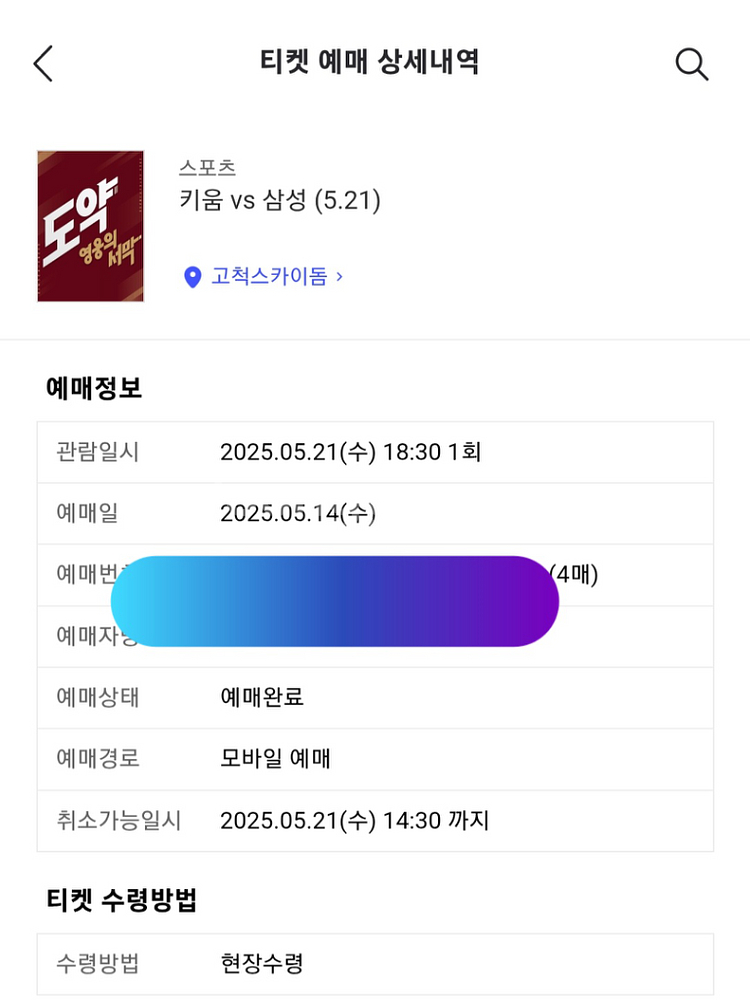Go back using the left arrow icon

click(x=43, y=64)
